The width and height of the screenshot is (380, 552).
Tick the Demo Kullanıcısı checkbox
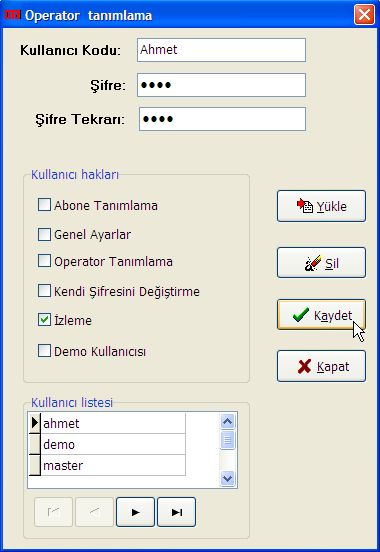[44, 351]
